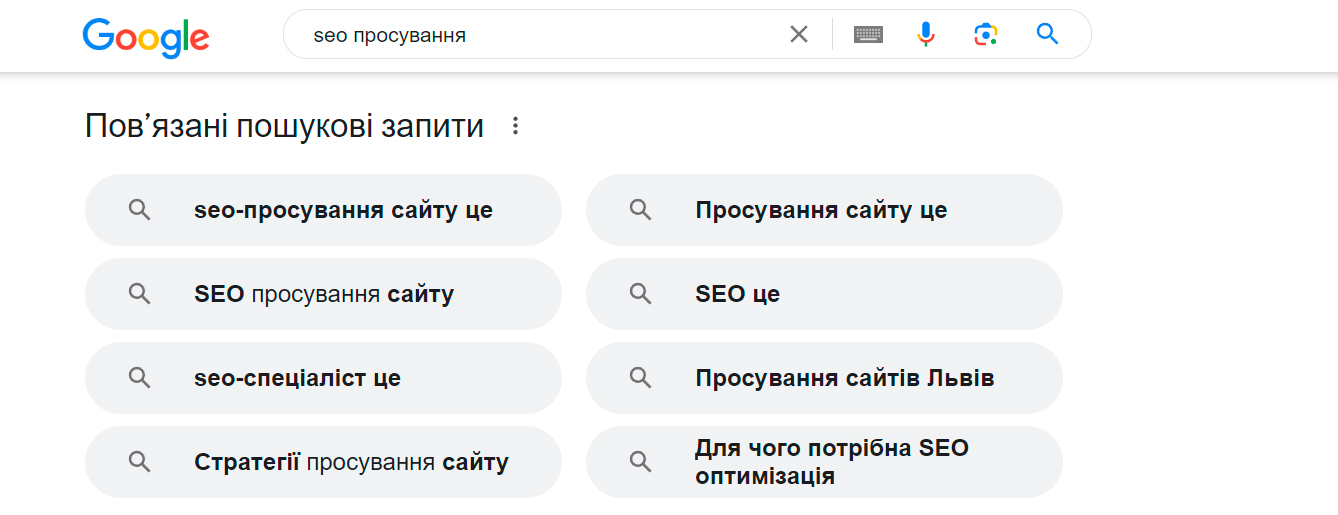Open Google Lens image search

[x=986, y=35]
